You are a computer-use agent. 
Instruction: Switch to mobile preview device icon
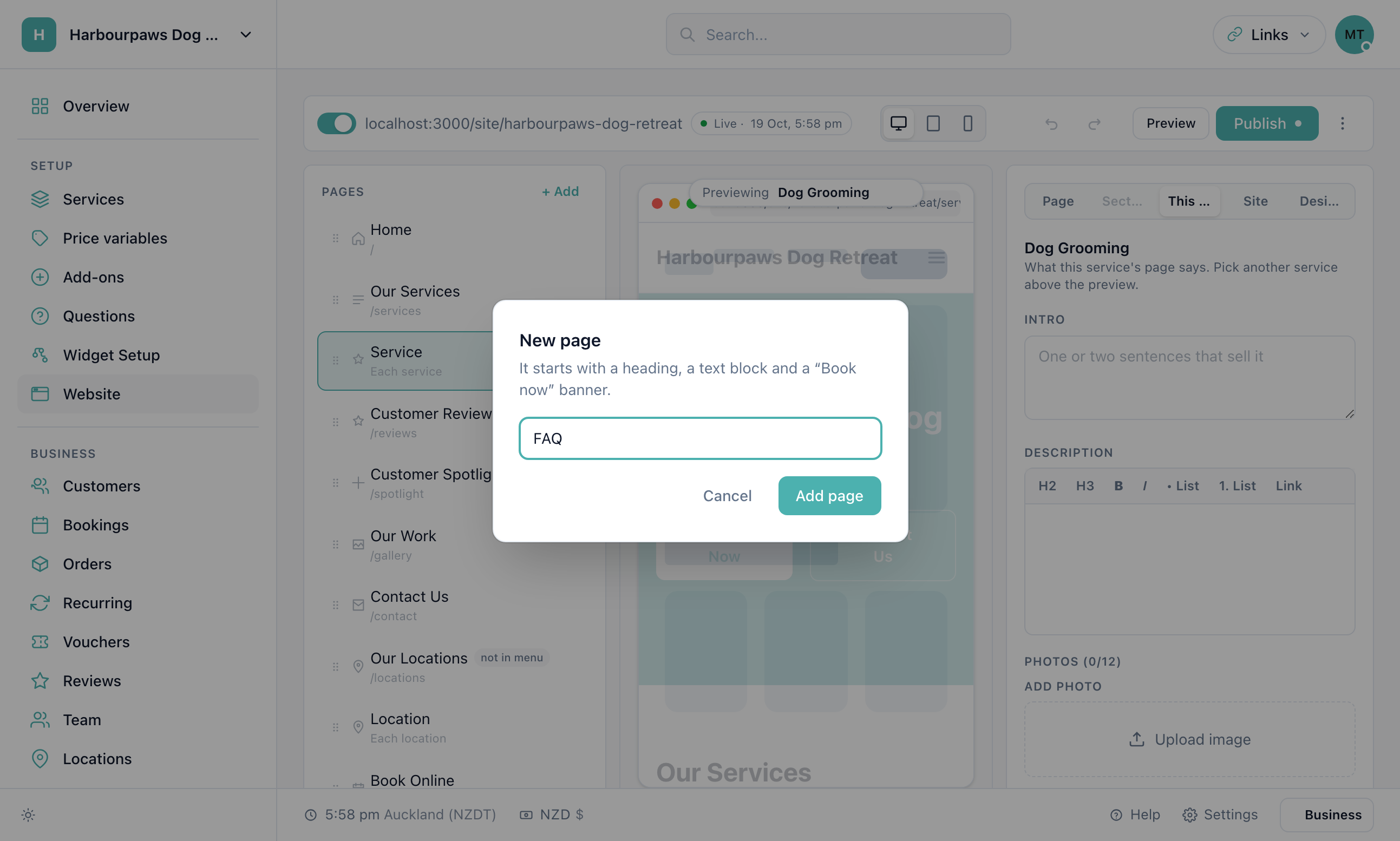[x=967, y=123]
